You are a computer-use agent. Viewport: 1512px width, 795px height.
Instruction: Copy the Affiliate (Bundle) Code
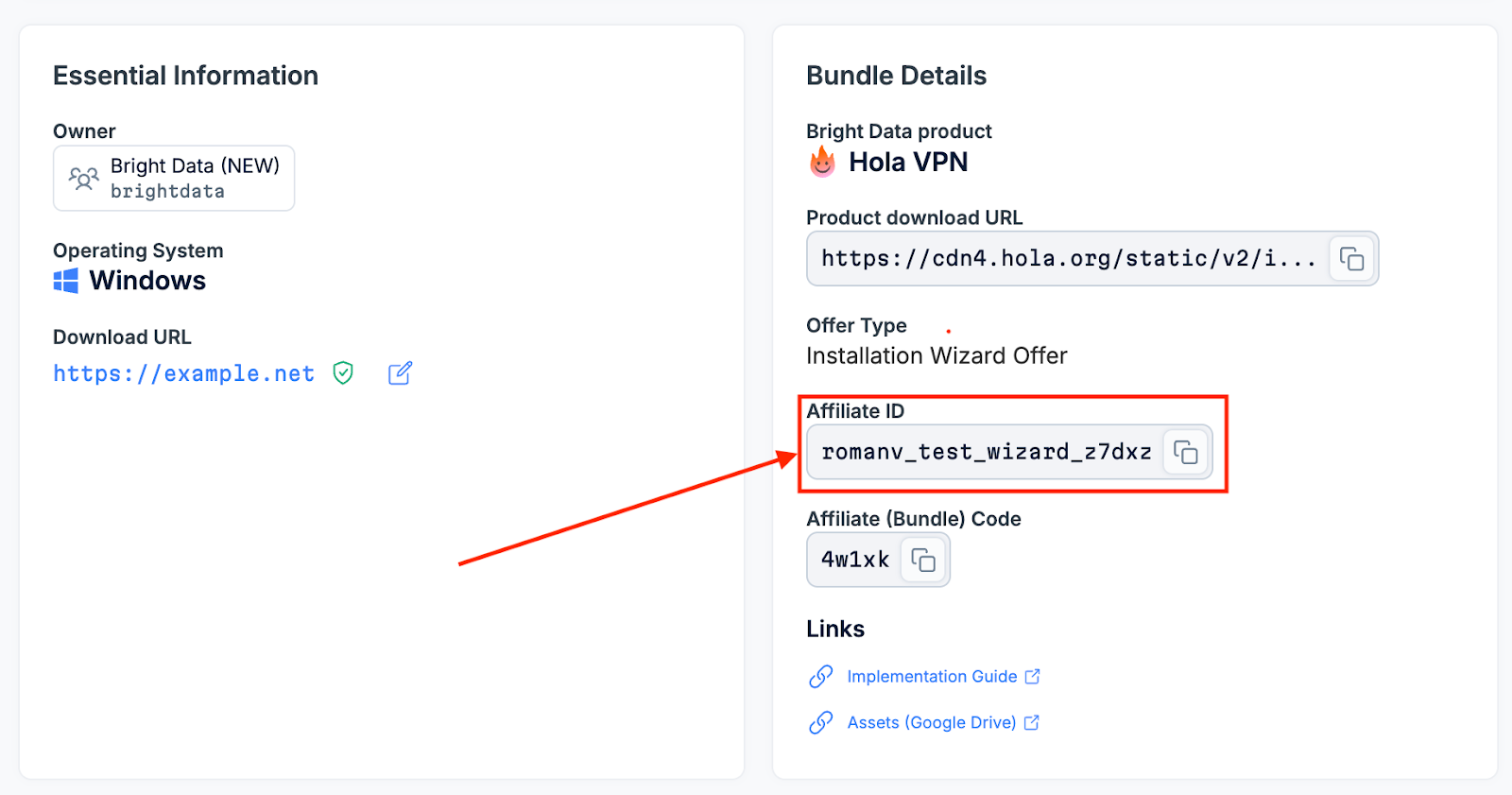click(x=923, y=561)
